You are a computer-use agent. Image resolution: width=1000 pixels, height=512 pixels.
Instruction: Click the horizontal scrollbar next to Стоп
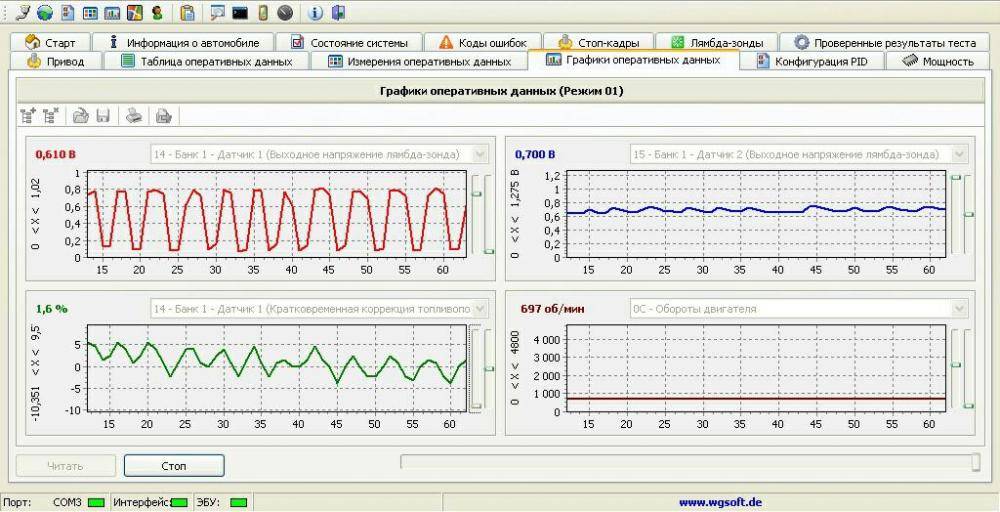pyautogui.click(x=690, y=461)
